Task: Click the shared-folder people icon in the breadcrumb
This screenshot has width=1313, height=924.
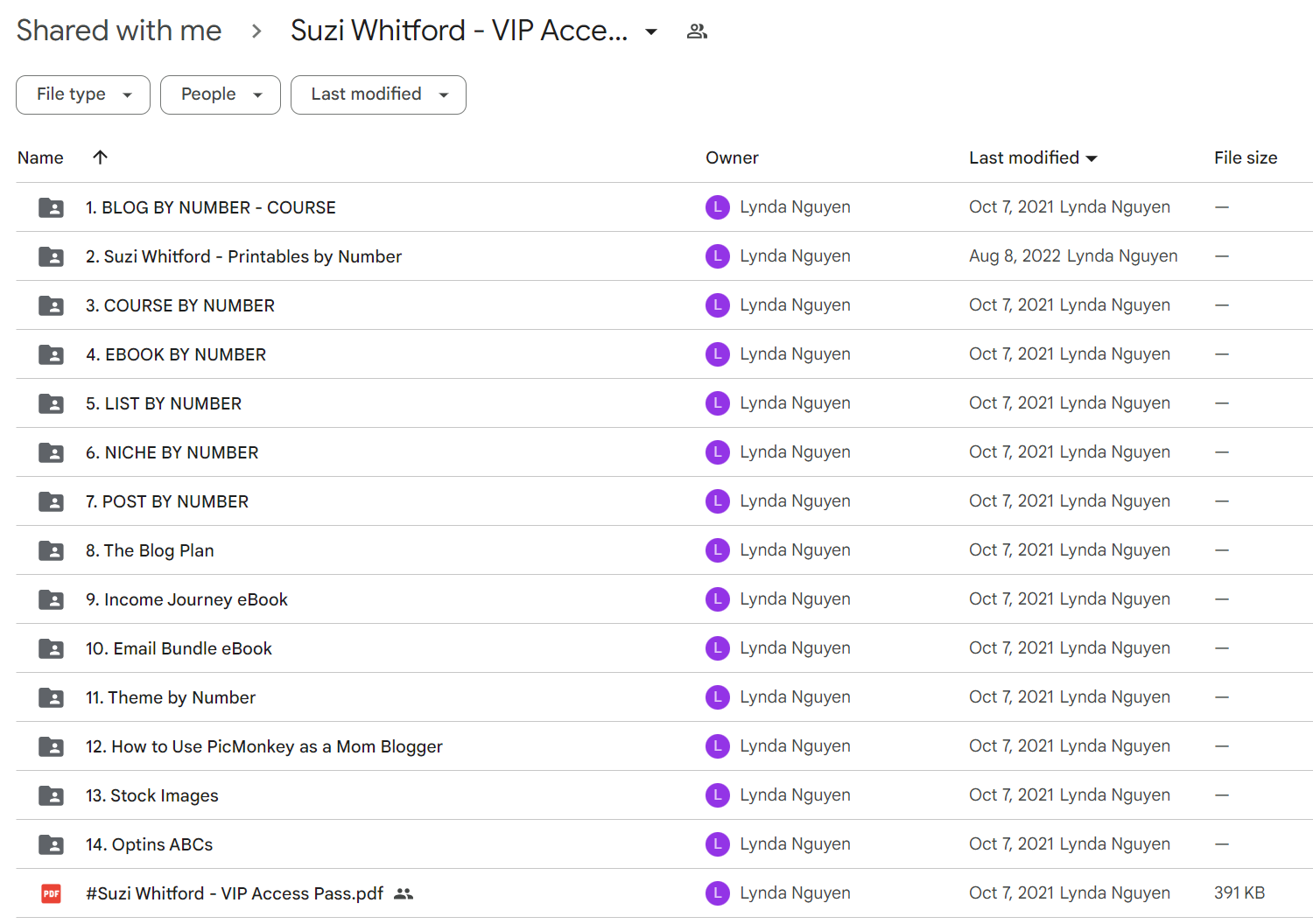Action: [697, 31]
